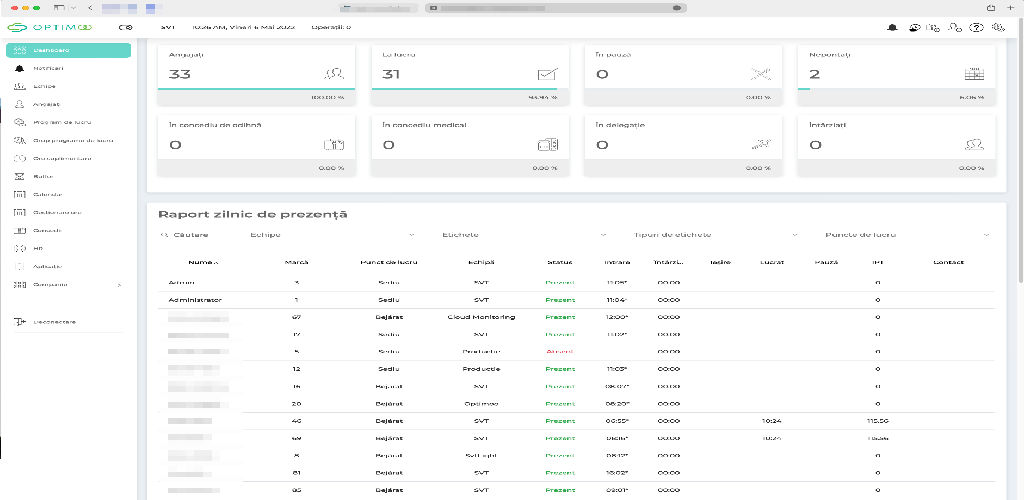Click the Căutare search field
This screenshot has width=1024, height=500.
click(x=198, y=234)
